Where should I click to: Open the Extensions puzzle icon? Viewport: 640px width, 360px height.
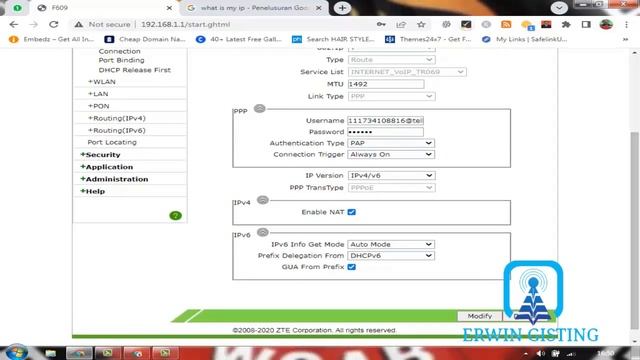(x=566, y=24)
